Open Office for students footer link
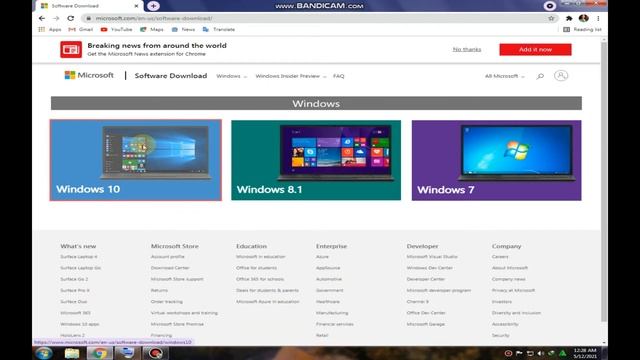The height and width of the screenshot is (360, 640). (x=256, y=268)
